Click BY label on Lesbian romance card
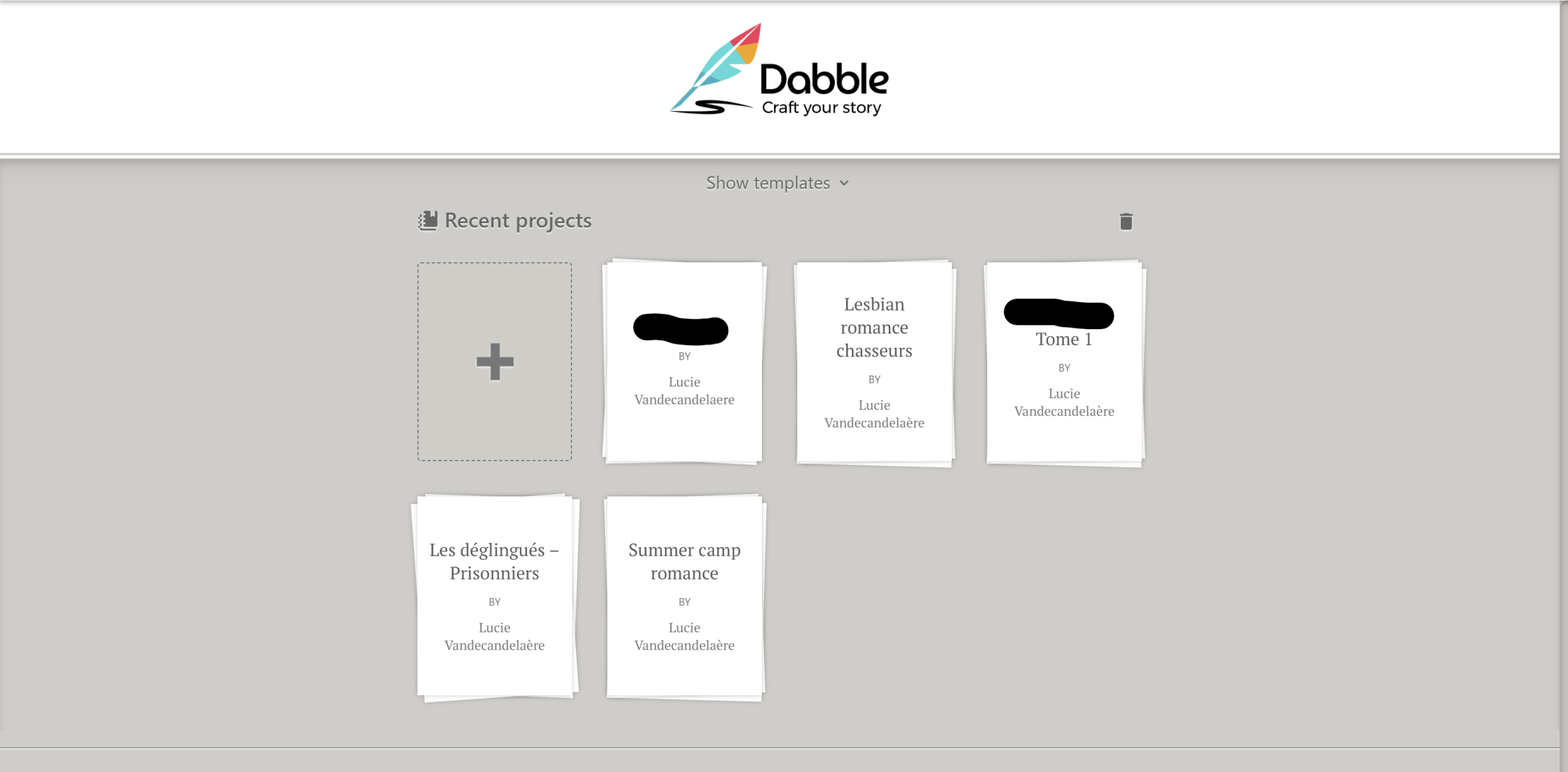The image size is (1568, 772). [x=874, y=379]
